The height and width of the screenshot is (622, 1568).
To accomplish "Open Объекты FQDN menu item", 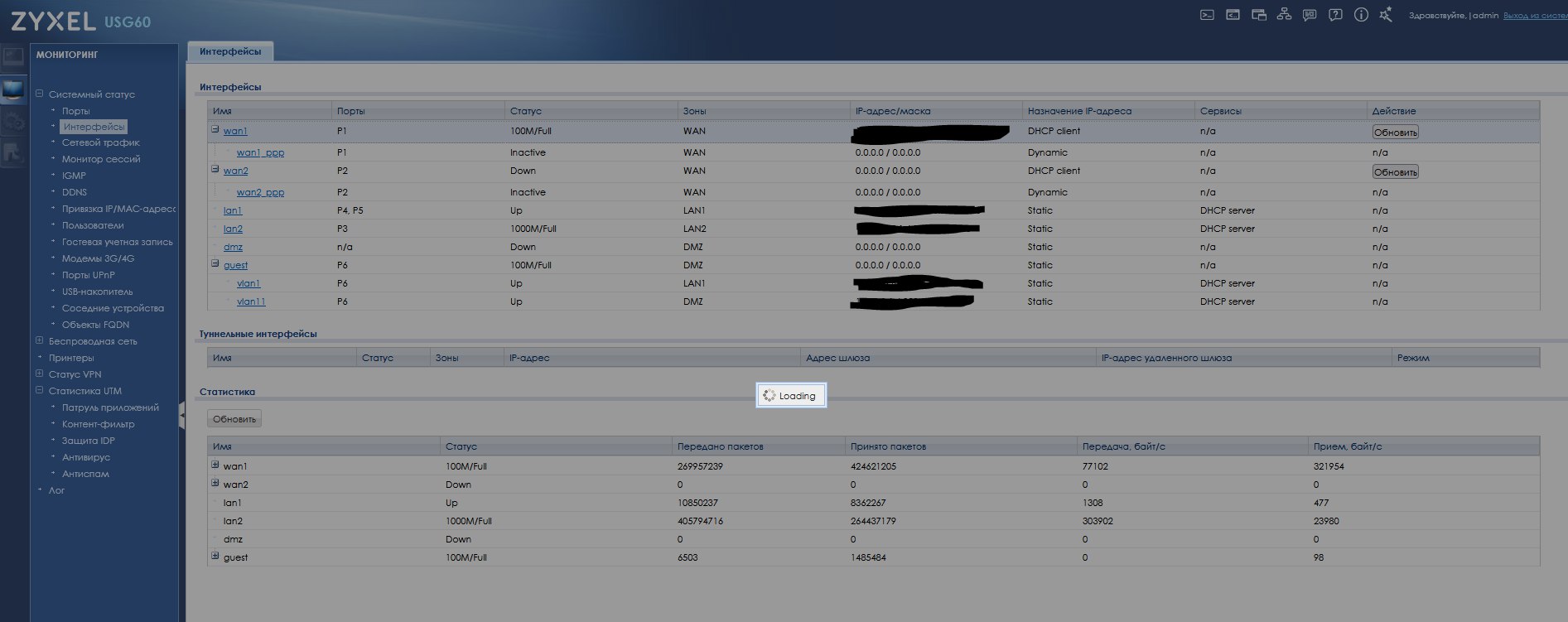I will point(95,325).
